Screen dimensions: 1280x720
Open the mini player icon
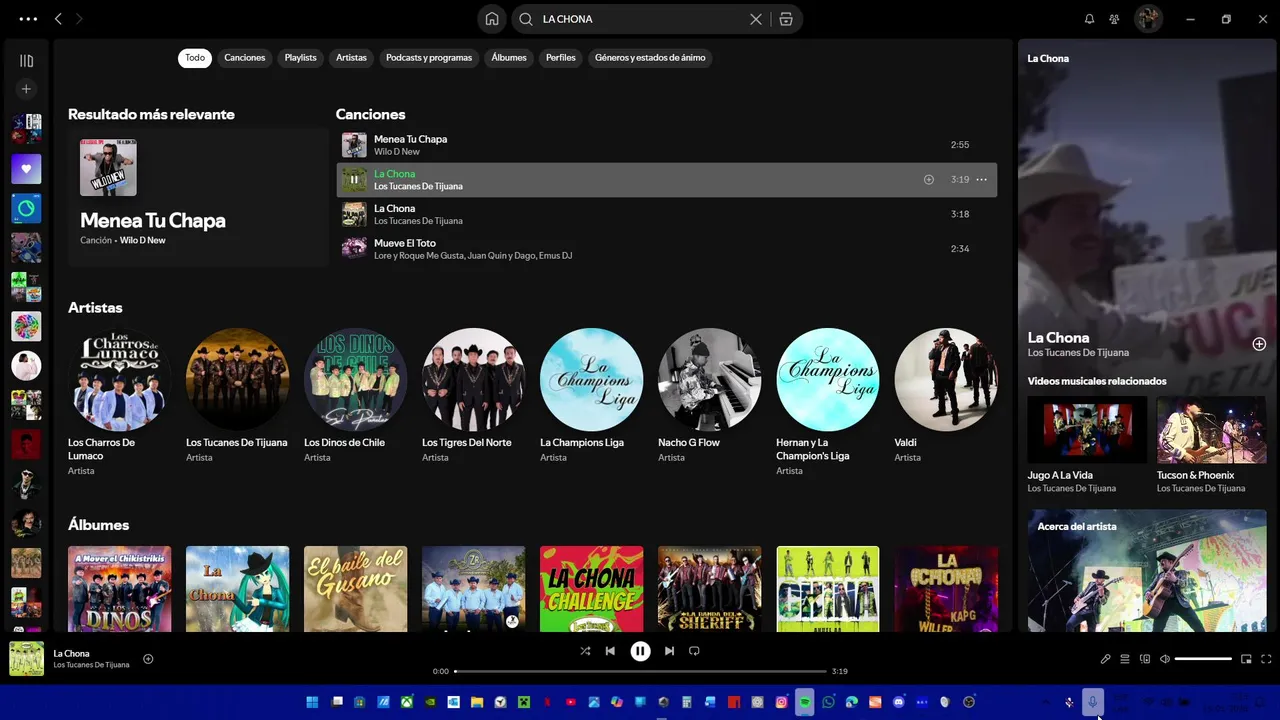pyautogui.click(x=1246, y=659)
